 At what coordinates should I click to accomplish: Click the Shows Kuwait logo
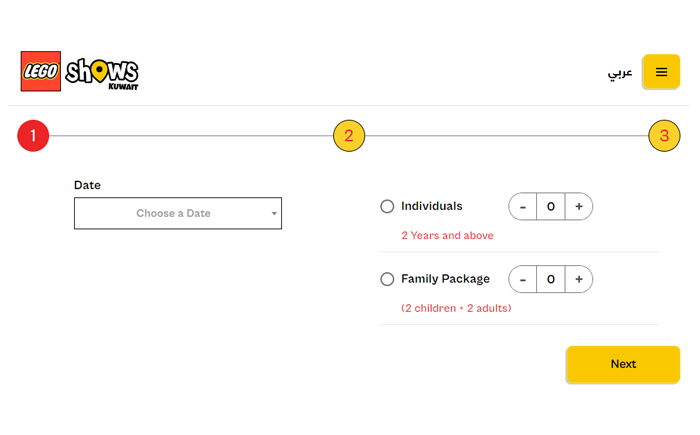[102, 73]
